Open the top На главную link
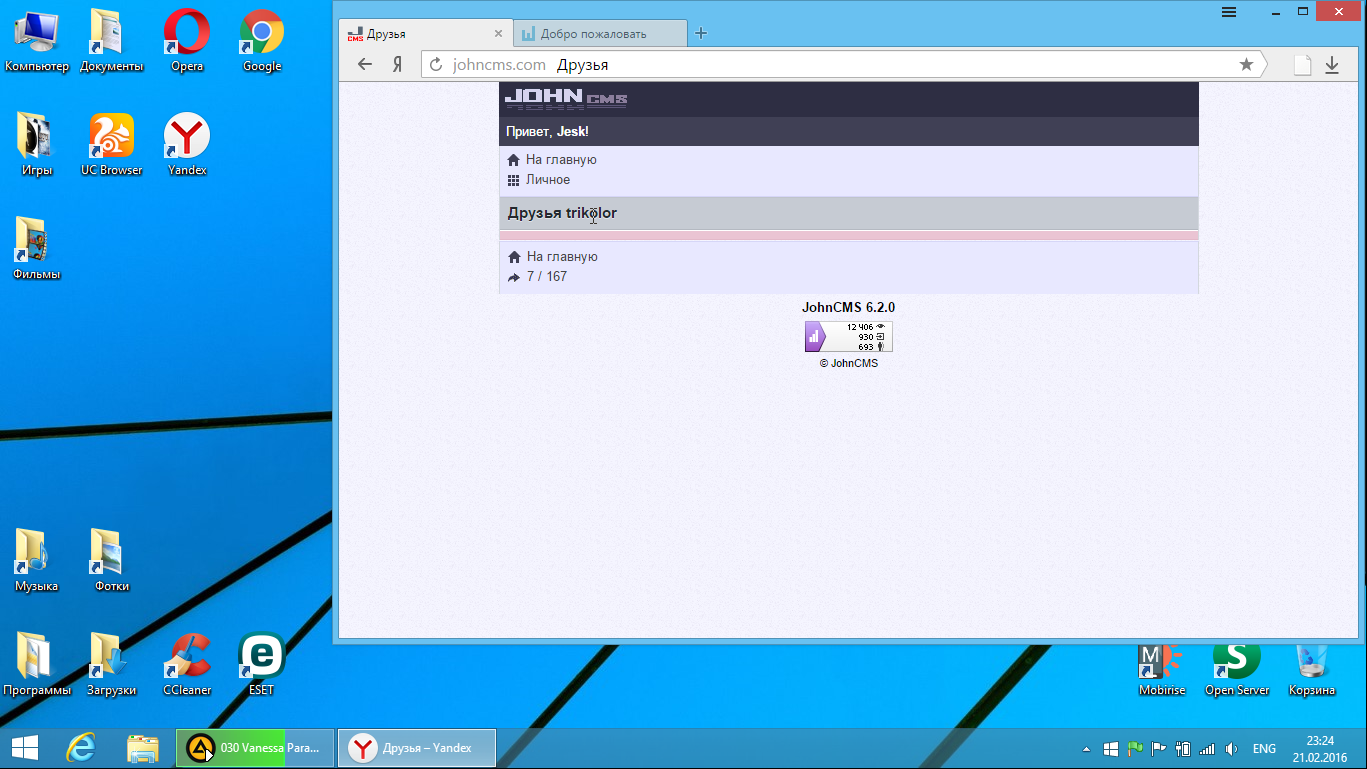 click(561, 160)
